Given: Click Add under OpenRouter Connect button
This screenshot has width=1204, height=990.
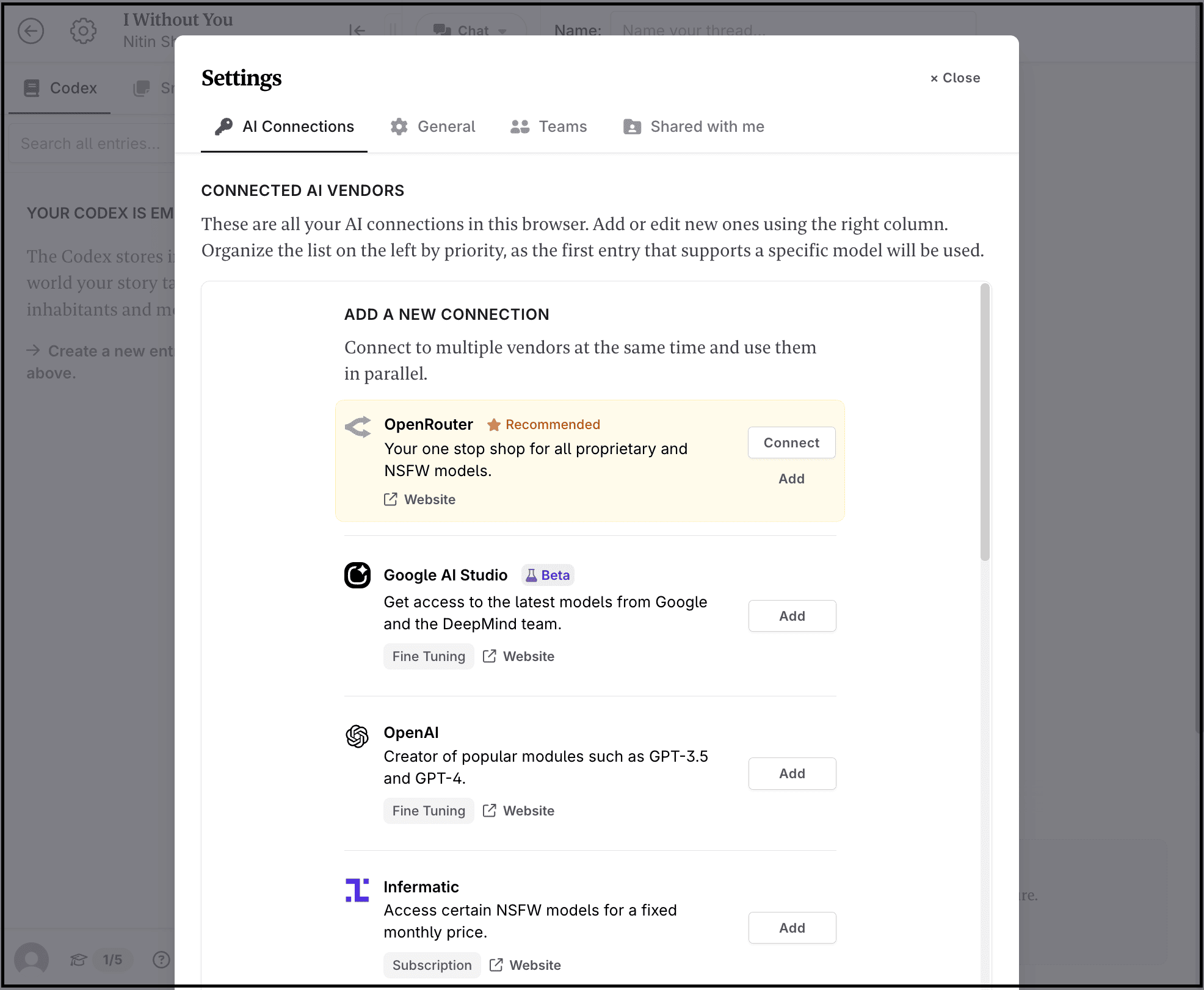Looking at the screenshot, I should click(792, 479).
